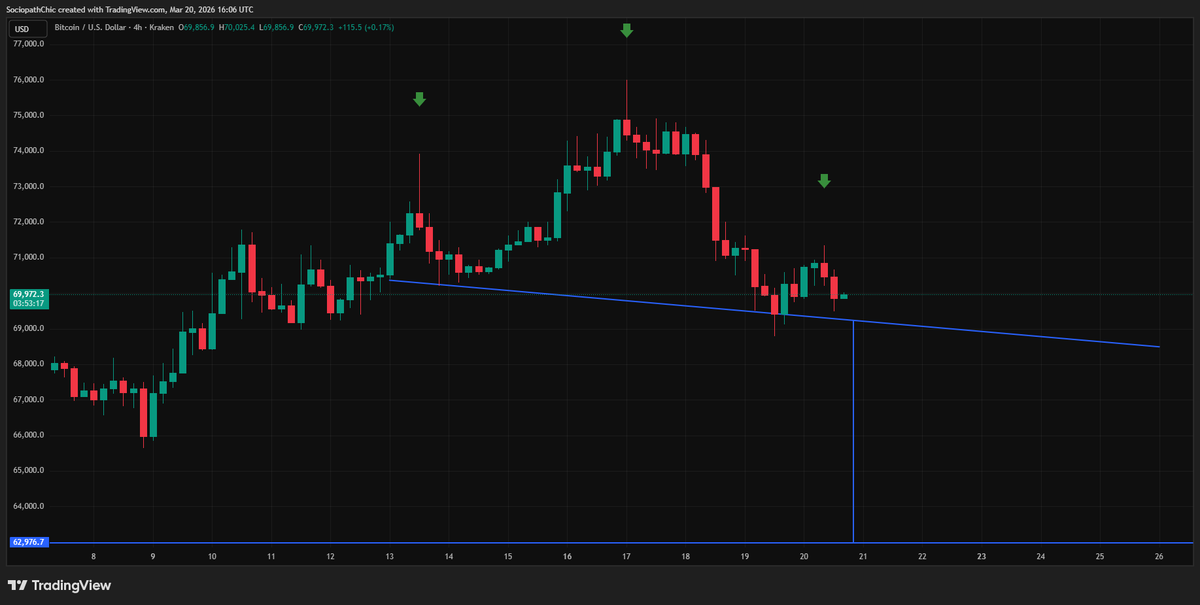Click the close value C69,972.3

coord(317,27)
